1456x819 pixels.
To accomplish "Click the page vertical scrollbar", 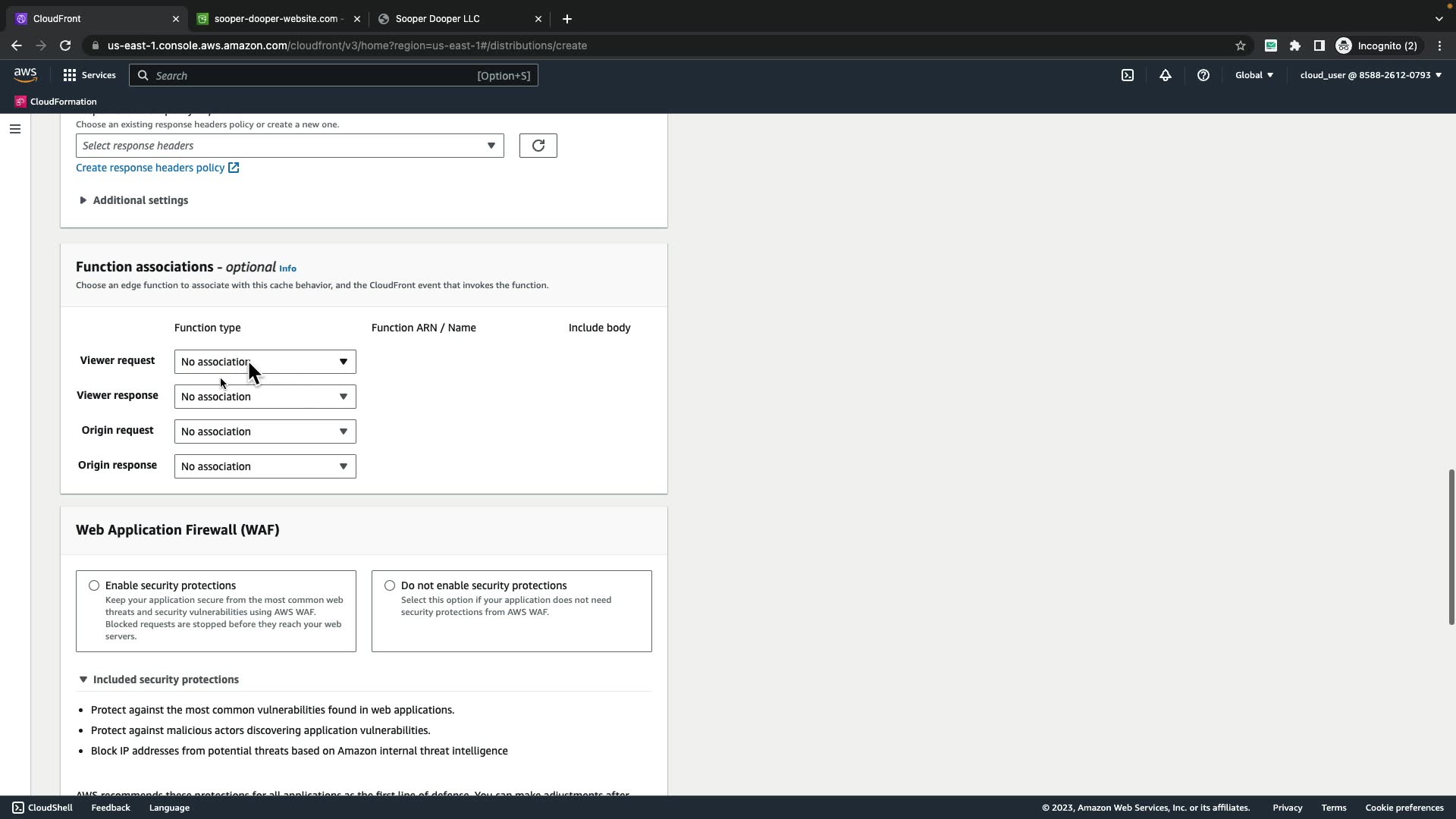I will [x=1451, y=546].
